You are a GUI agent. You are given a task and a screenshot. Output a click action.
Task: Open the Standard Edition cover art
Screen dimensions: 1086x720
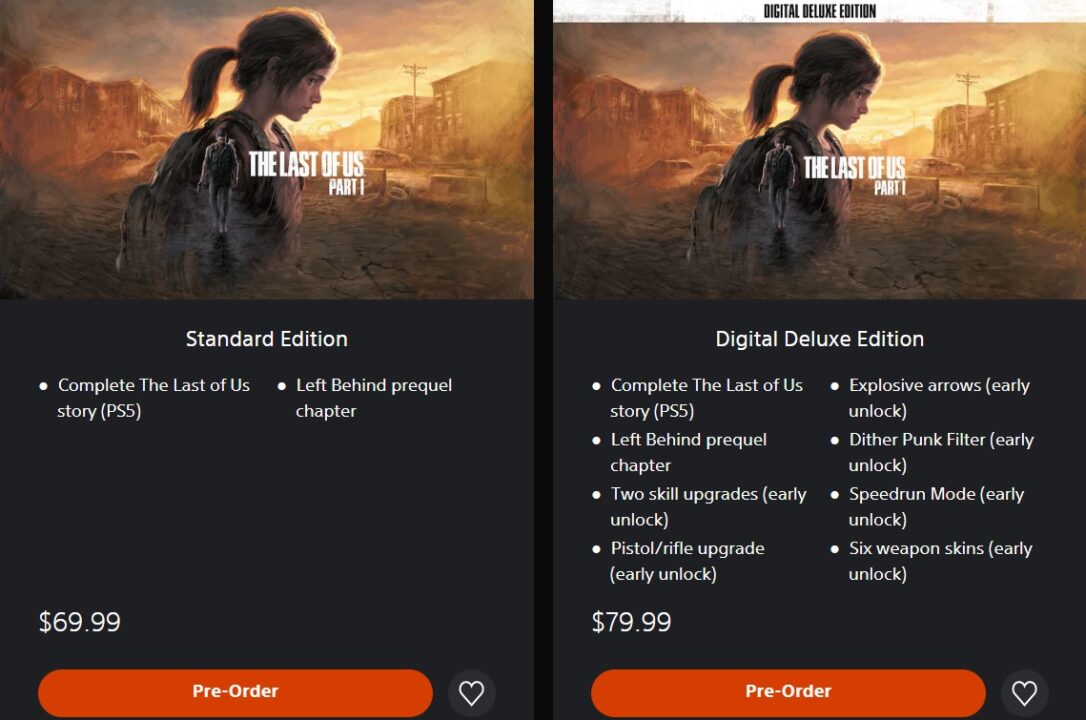click(267, 150)
